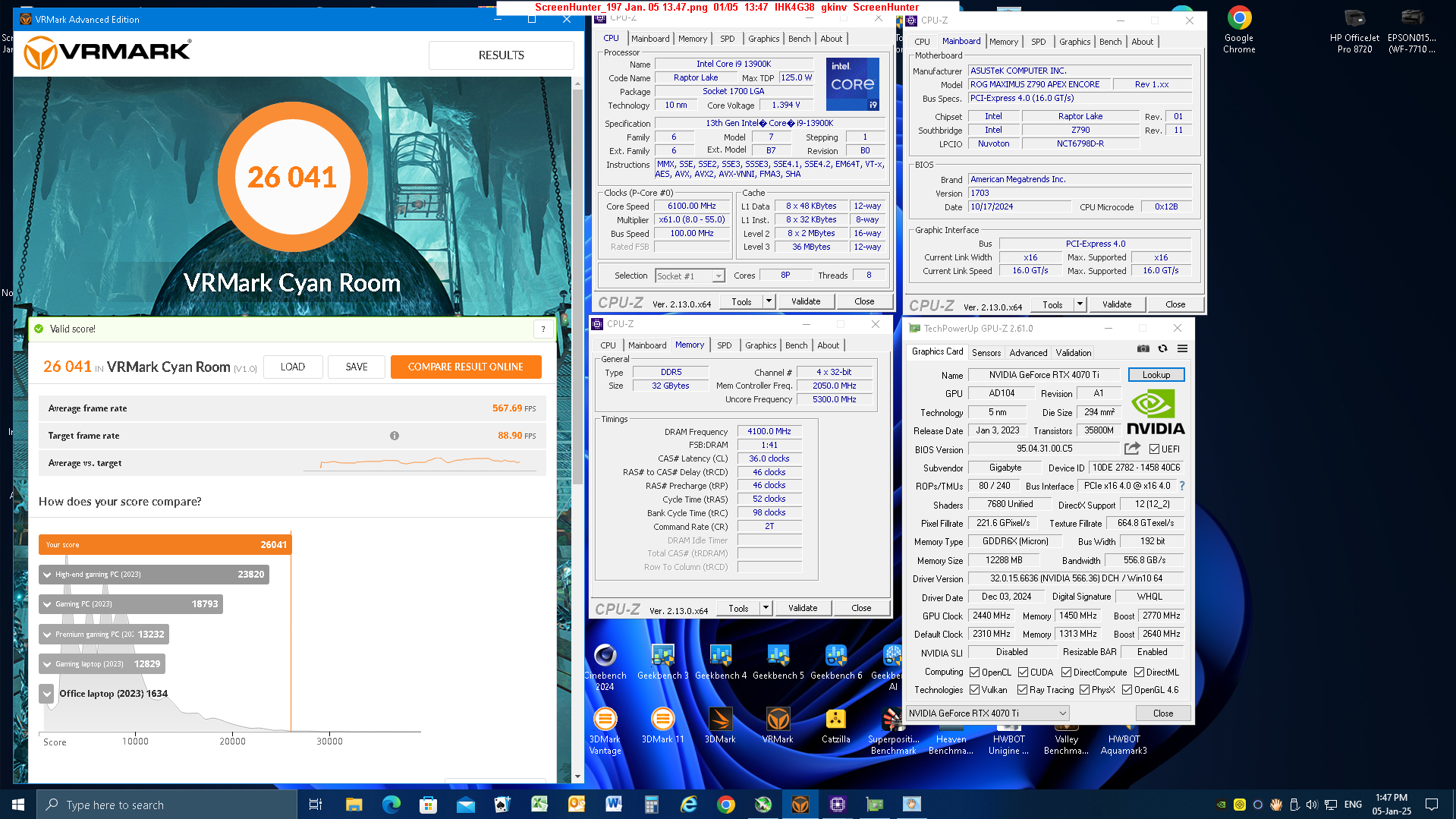Click the GPU-Z BIOS export share icon
Viewport: 1456px width, 819px height.
point(1132,449)
